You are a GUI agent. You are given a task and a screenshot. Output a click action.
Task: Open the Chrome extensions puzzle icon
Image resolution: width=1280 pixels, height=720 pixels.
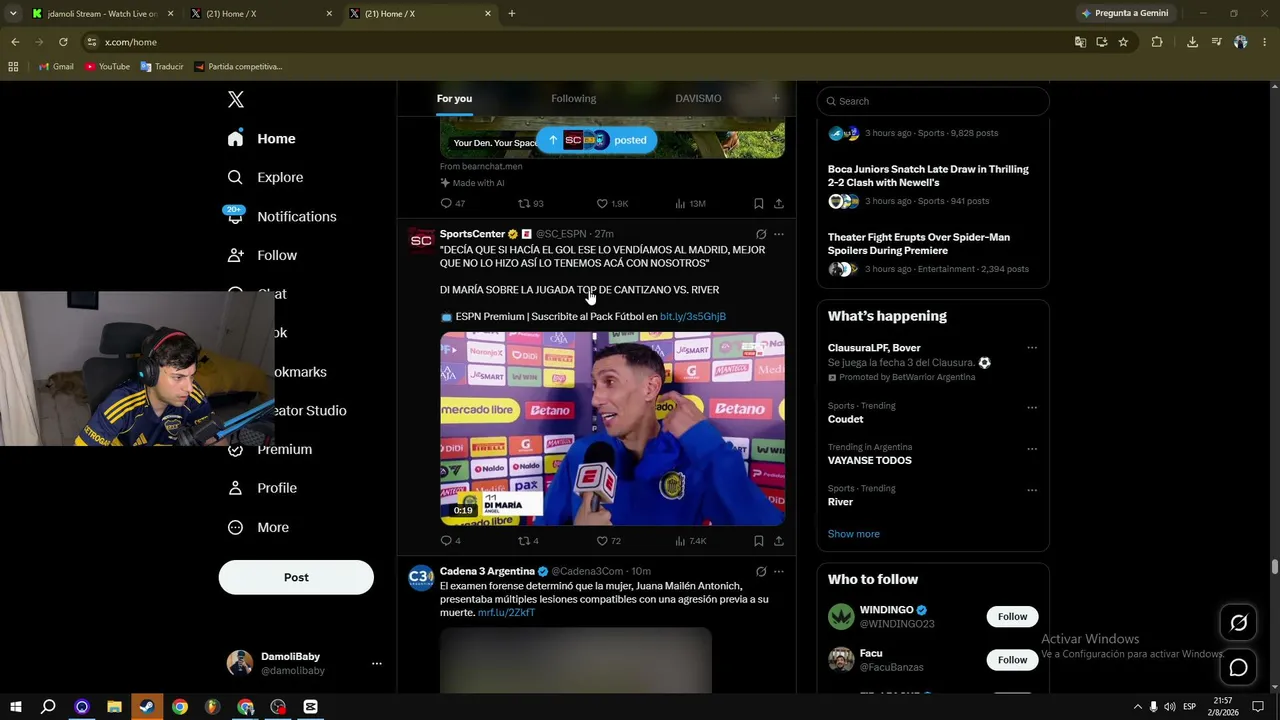1157,42
